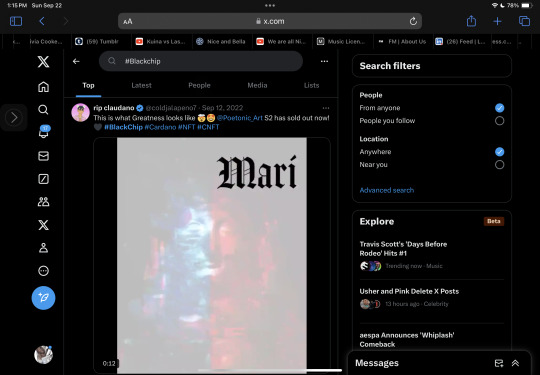Open Notifications bell icon
The image size is (540, 375).
(x=43, y=133)
